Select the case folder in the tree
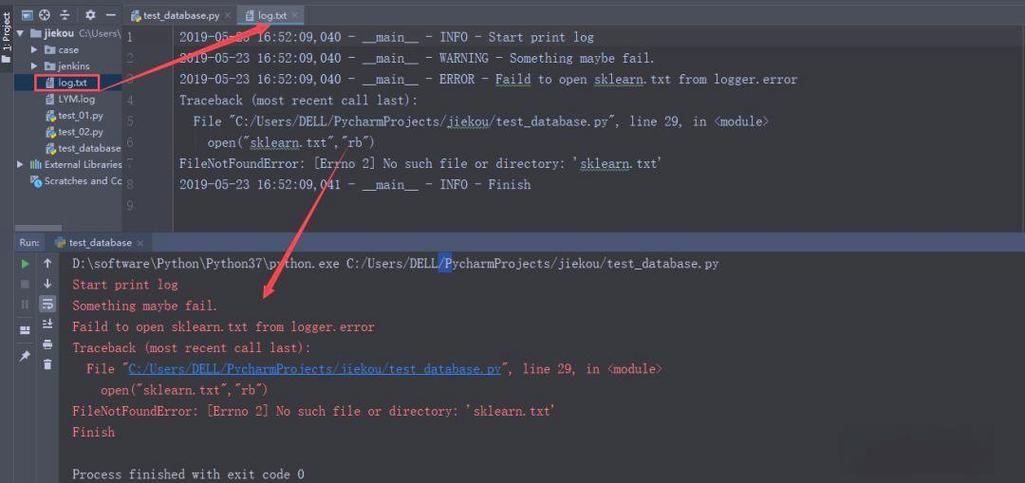The height and width of the screenshot is (483, 1025). pyautogui.click(x=68, y=50)
